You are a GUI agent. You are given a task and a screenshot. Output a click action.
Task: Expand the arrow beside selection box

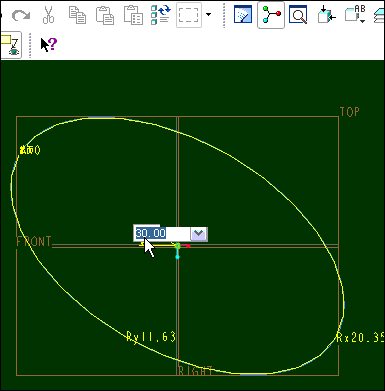[x=209, y=15]
